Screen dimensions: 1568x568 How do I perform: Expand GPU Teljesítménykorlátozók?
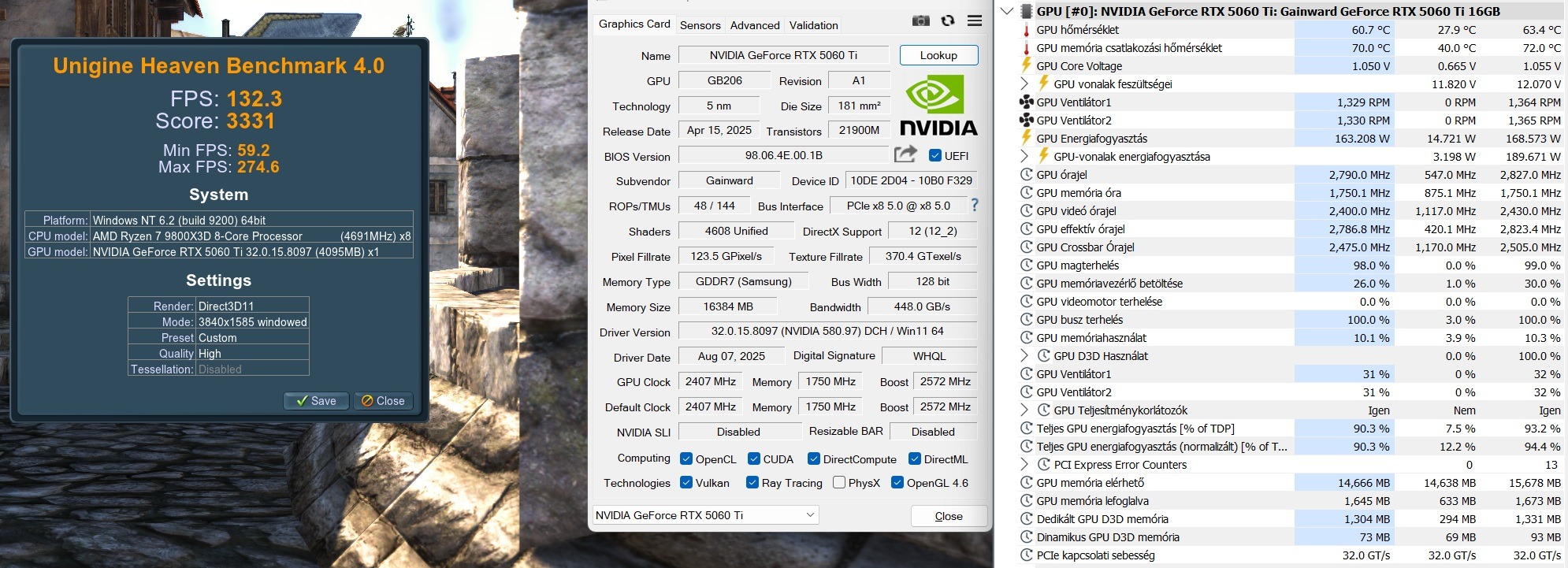coord(1024,410)
